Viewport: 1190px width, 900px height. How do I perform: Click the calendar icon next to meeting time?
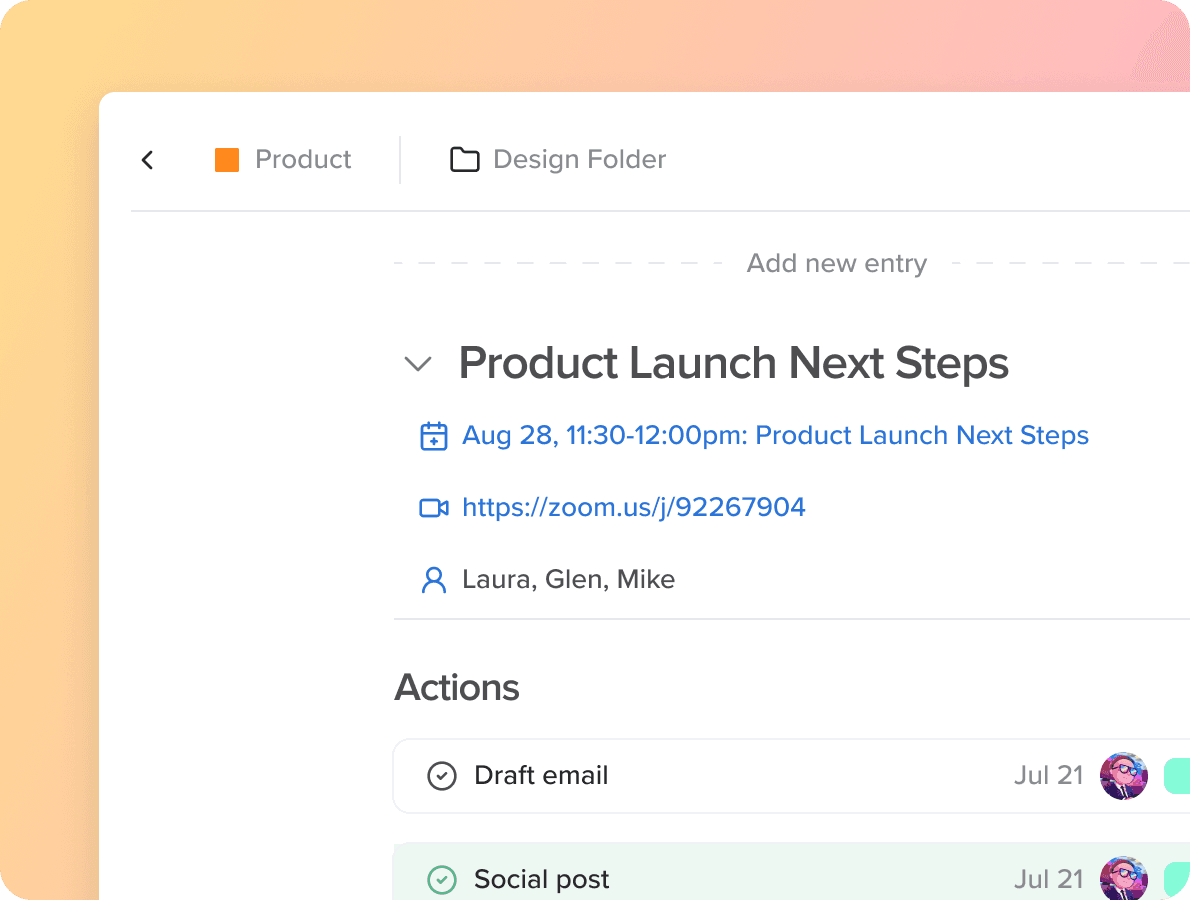point(434,435)
